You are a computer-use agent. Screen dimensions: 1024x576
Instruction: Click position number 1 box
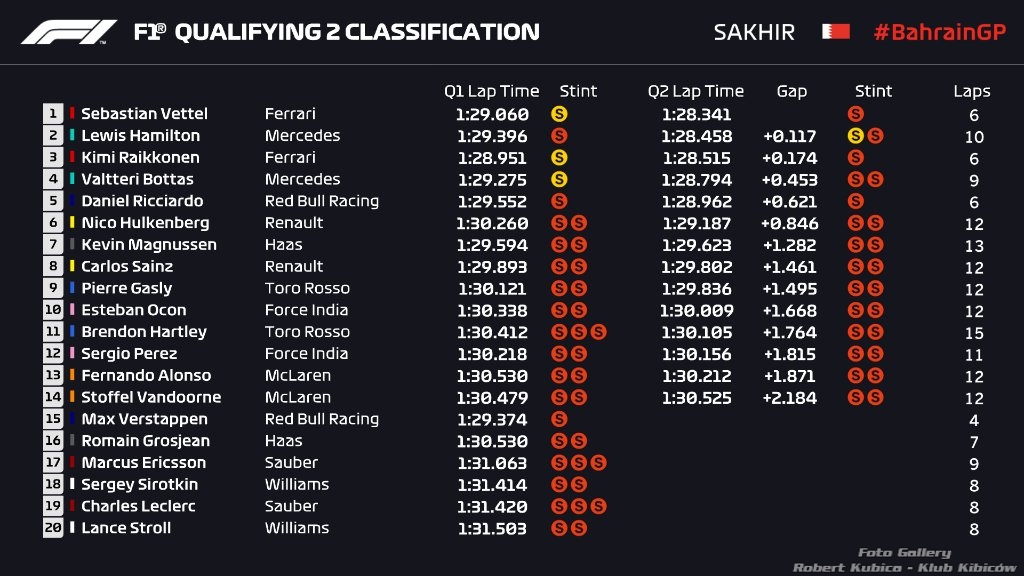[52, 114]
